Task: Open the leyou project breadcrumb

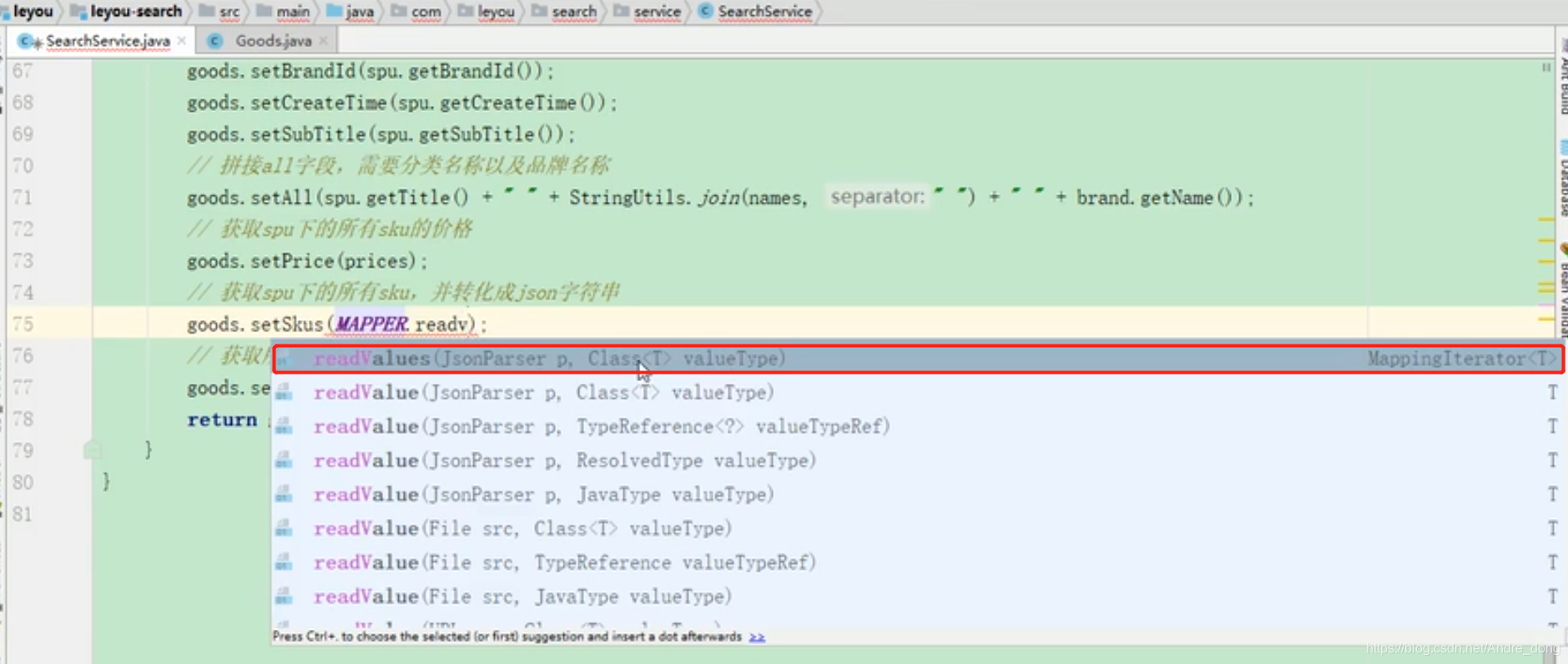Action: [32, 11]
